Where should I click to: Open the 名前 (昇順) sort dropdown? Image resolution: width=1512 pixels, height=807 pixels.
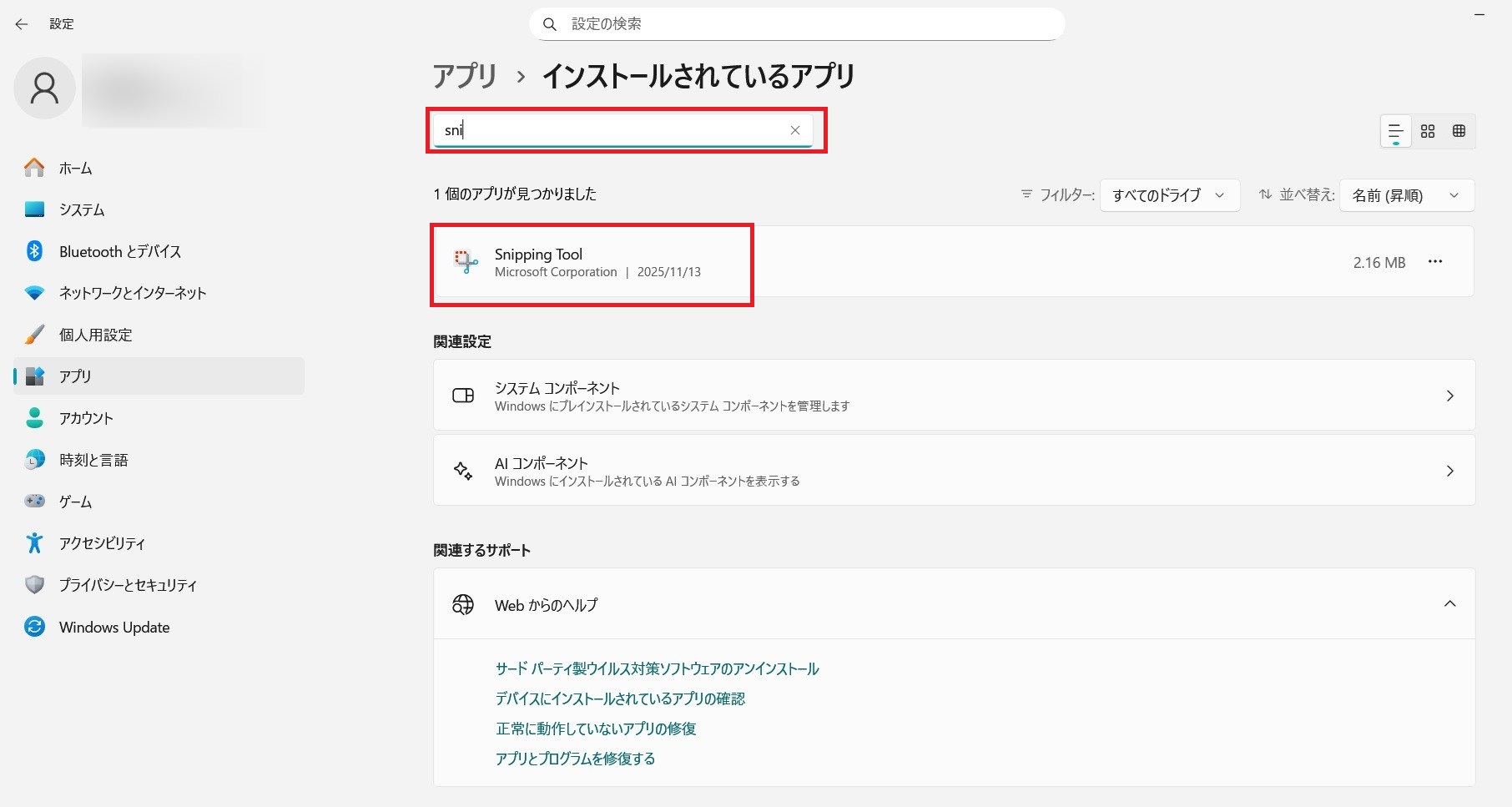[x=1406, y=195]
